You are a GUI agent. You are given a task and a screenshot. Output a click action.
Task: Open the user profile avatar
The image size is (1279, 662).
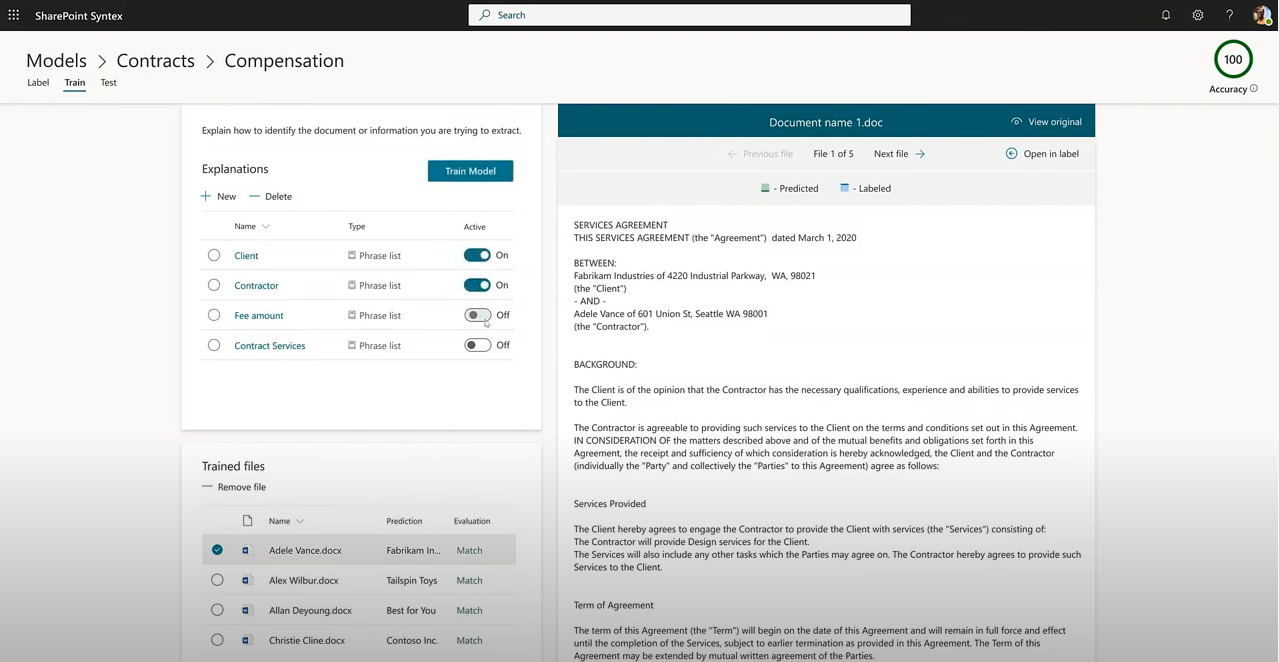coord(1261,15)
